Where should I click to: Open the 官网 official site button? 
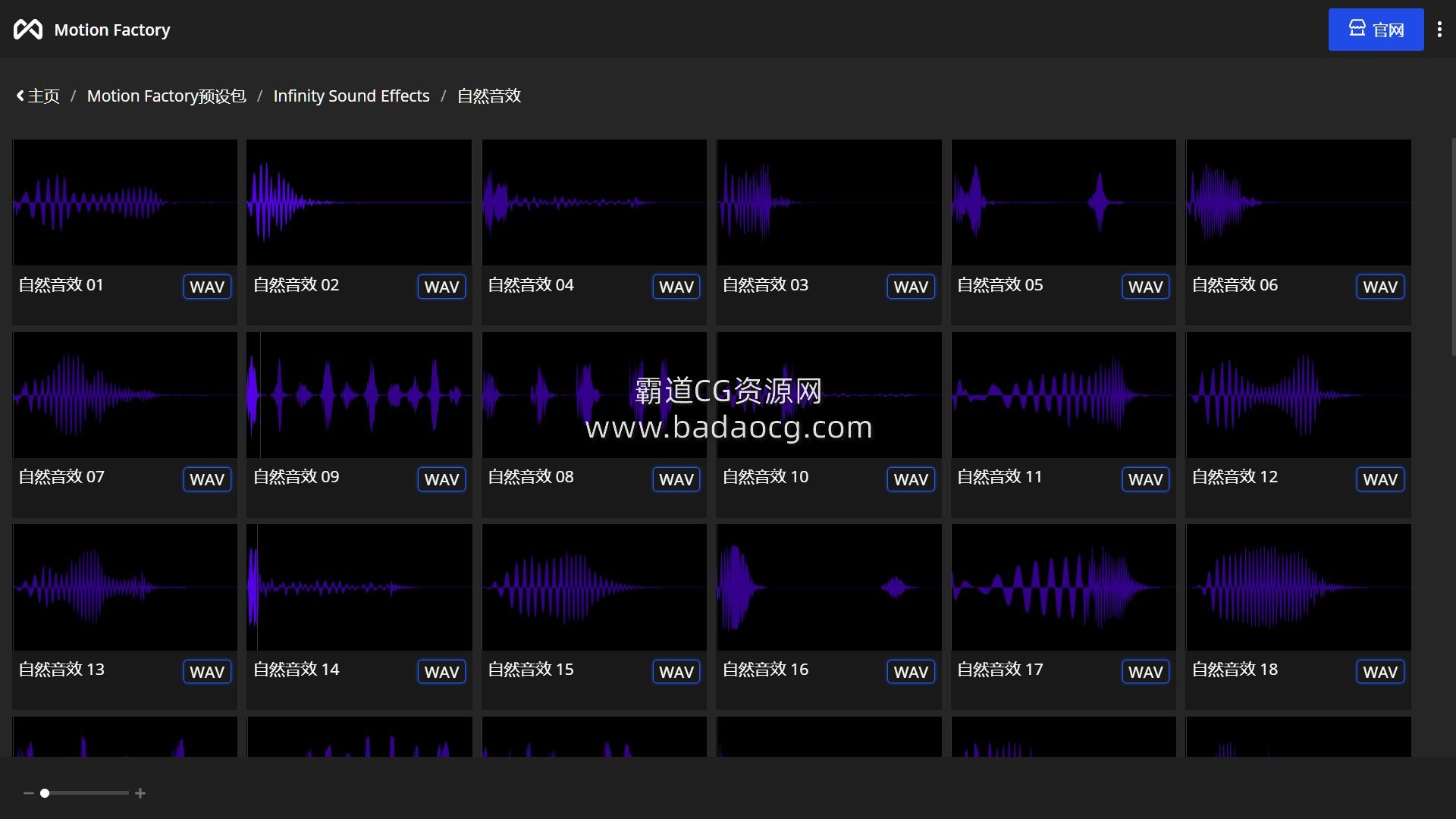pos(1376,30)
